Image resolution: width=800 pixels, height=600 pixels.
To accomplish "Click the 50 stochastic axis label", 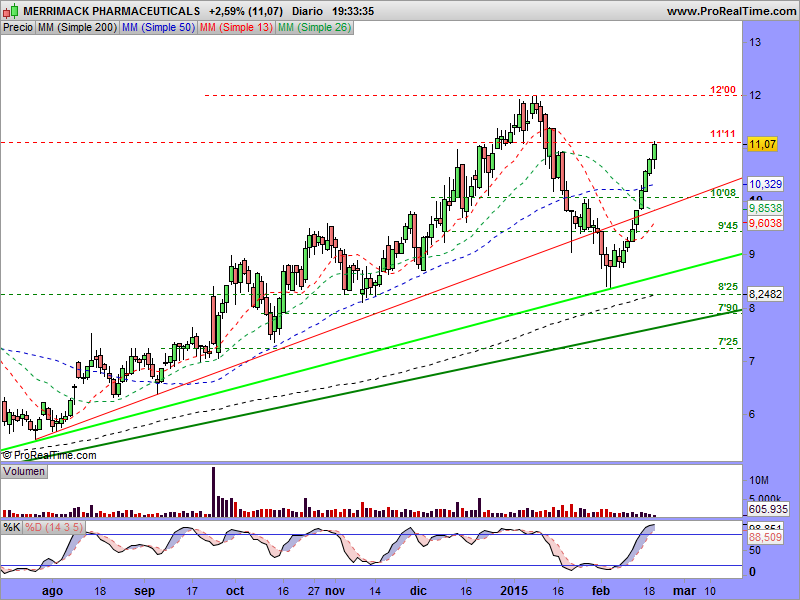I will click(x=755, y=551).
